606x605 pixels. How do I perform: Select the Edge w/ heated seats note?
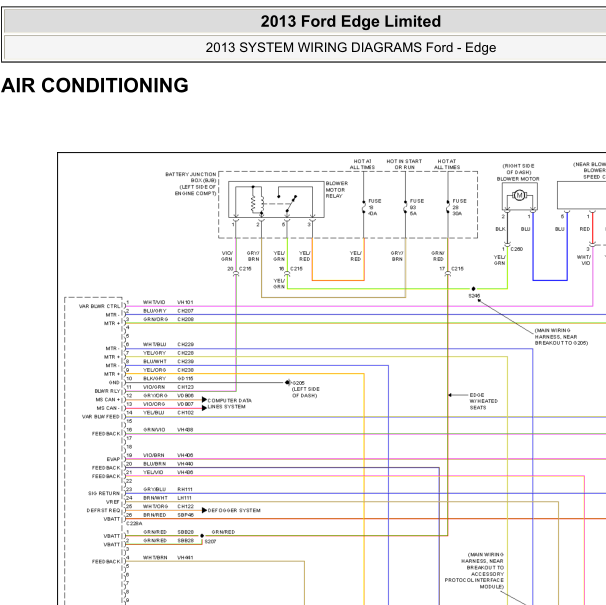point(483,401)
